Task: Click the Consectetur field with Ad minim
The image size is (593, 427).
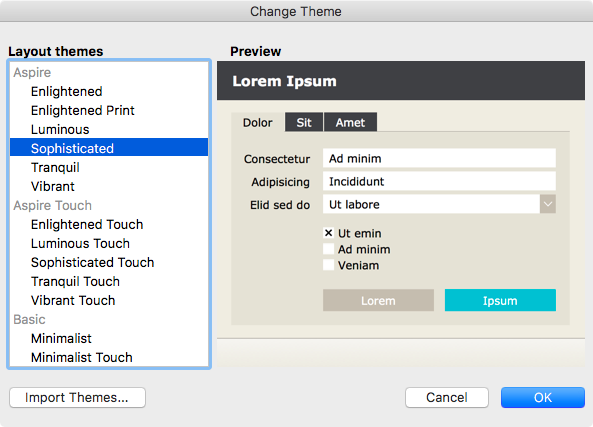Action: (439, 158)
